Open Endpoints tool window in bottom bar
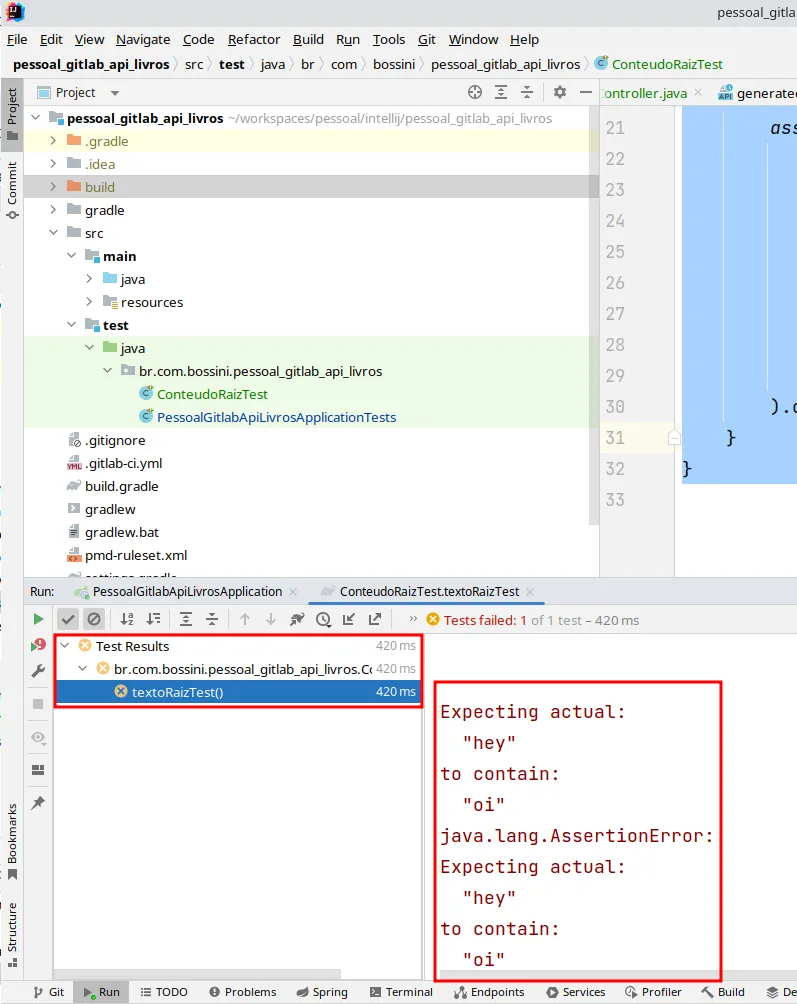This screenshot has width=797, height=1004. point(489,992)
